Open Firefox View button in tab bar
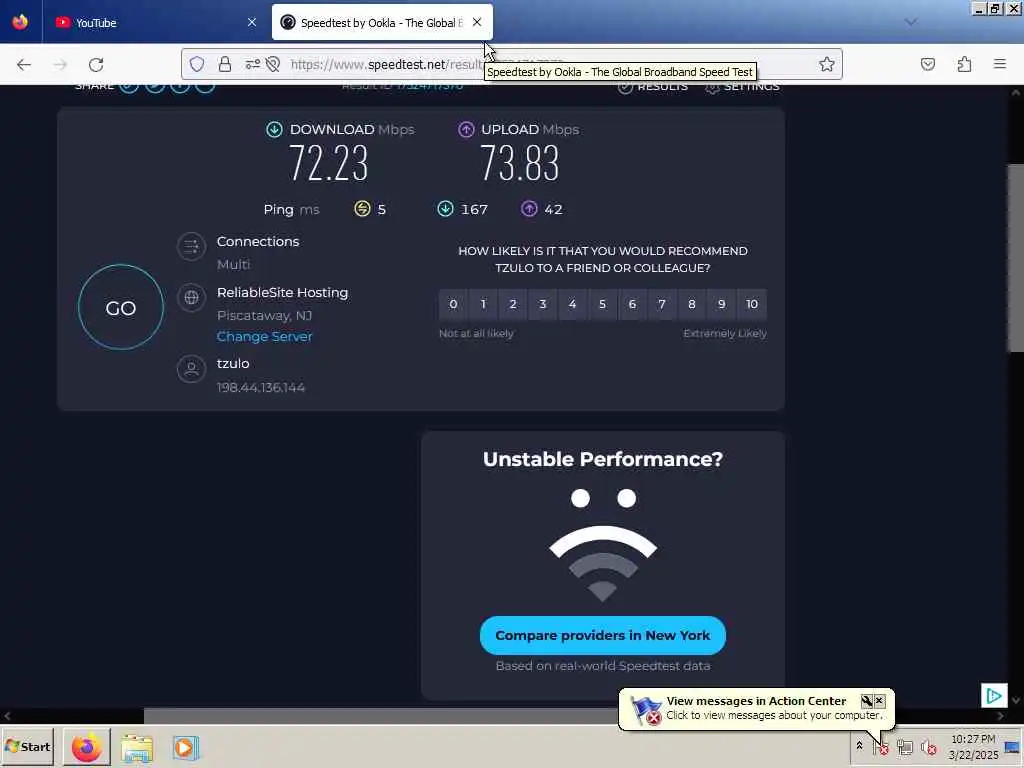Screen dimensions: 1024x768 [x=20, y=22]
